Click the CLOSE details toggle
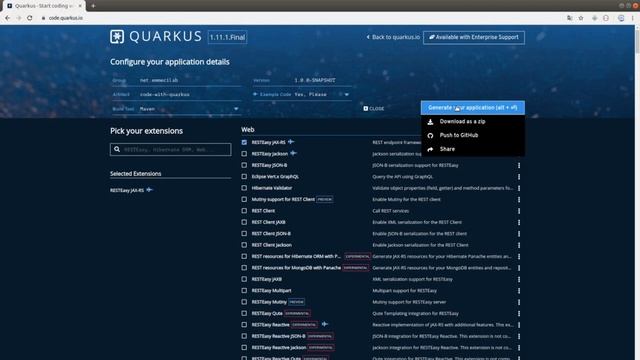640x360 pixels. coord(373,109)
